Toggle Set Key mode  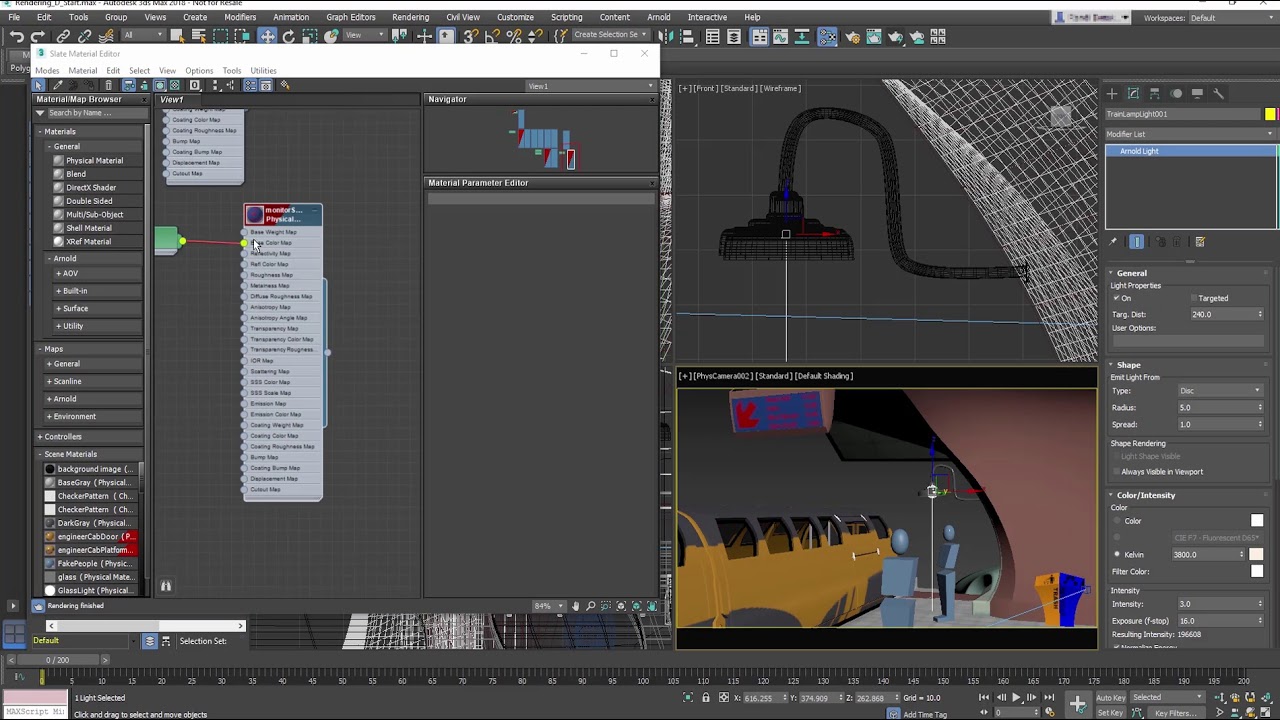1111,713
